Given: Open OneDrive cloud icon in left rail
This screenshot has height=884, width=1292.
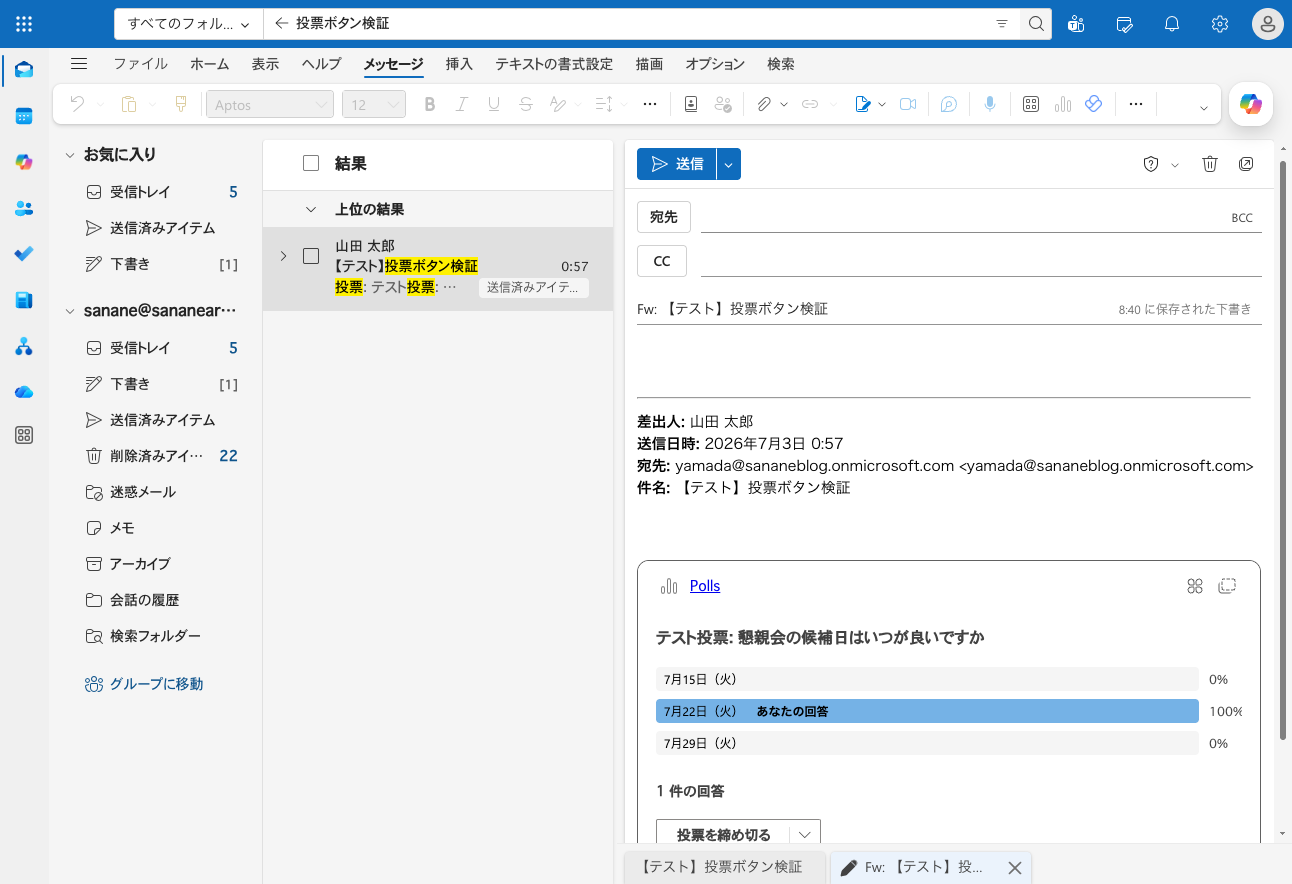Looking at the screenshot, I should 24,392.
